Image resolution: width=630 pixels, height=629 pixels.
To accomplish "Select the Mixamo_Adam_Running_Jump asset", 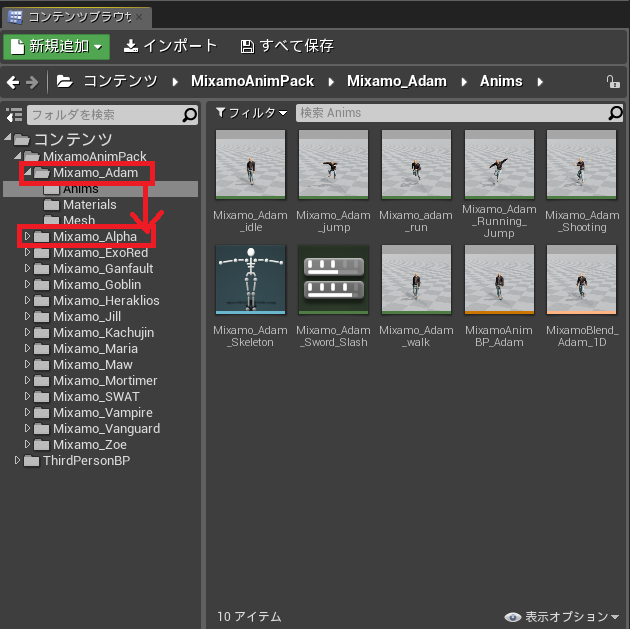I will (x=499, y=164).
